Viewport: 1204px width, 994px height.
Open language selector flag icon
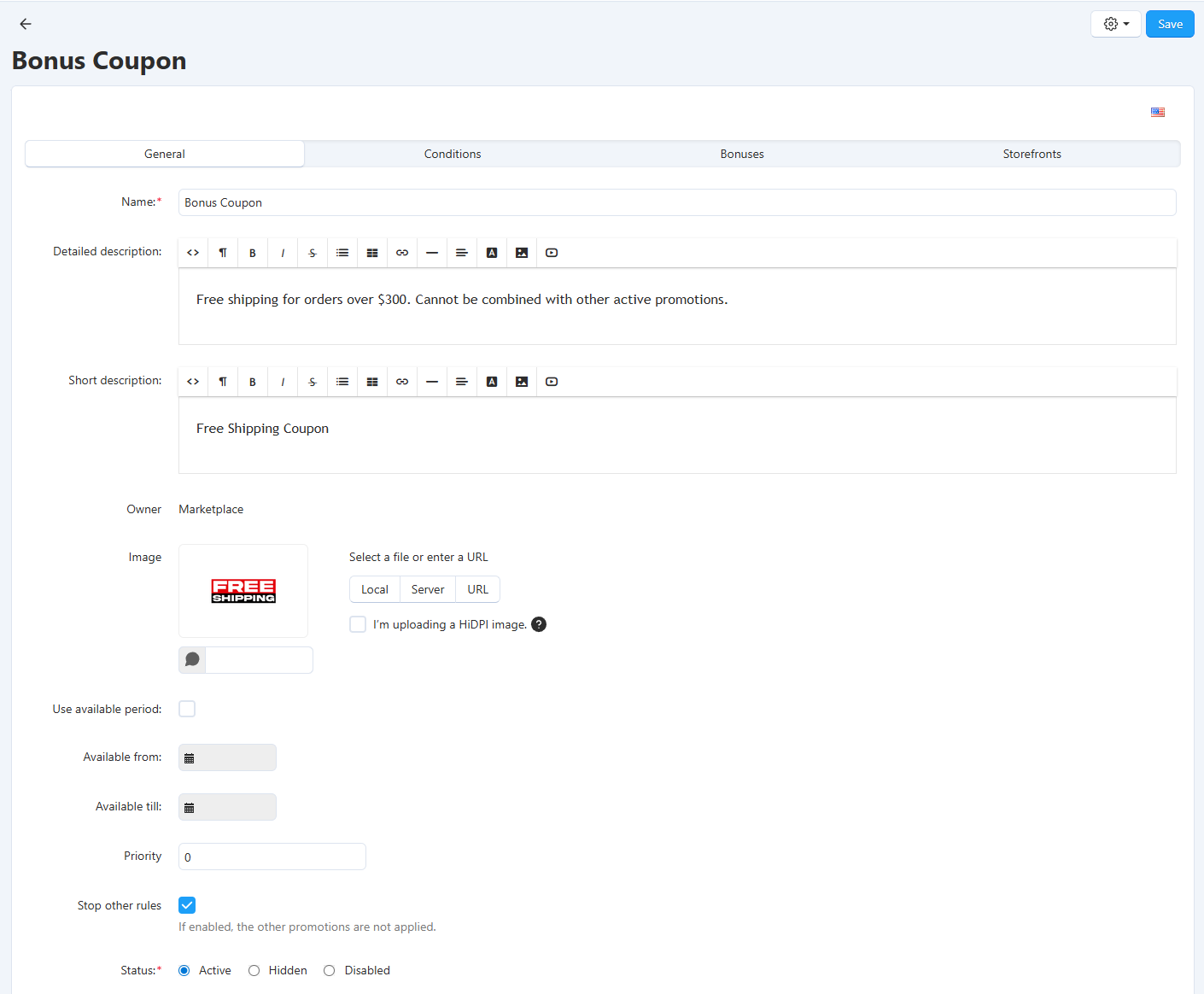pos(1158,112)
